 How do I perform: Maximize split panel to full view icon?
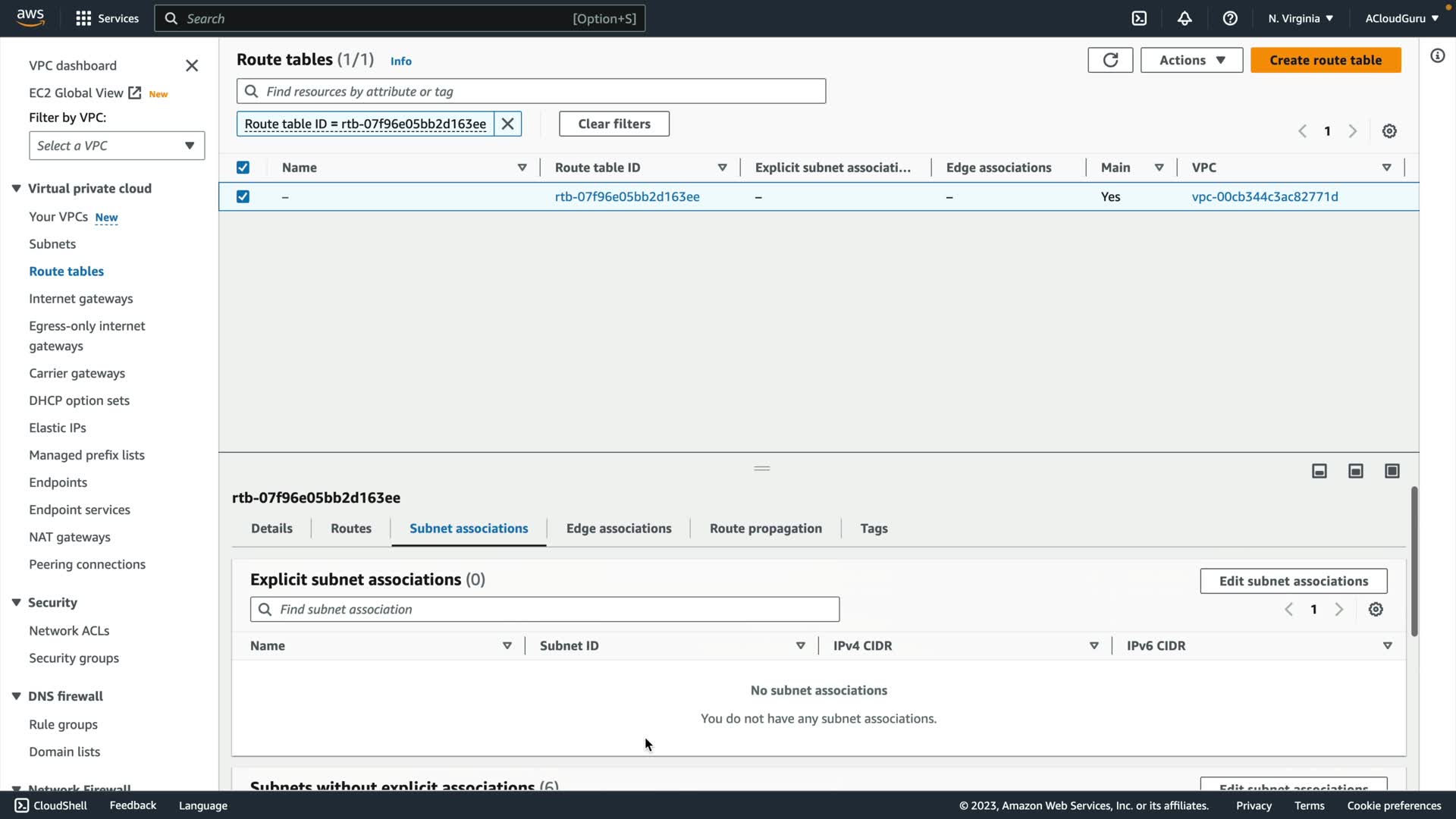pyautogui.click(x=1392, y=471)
